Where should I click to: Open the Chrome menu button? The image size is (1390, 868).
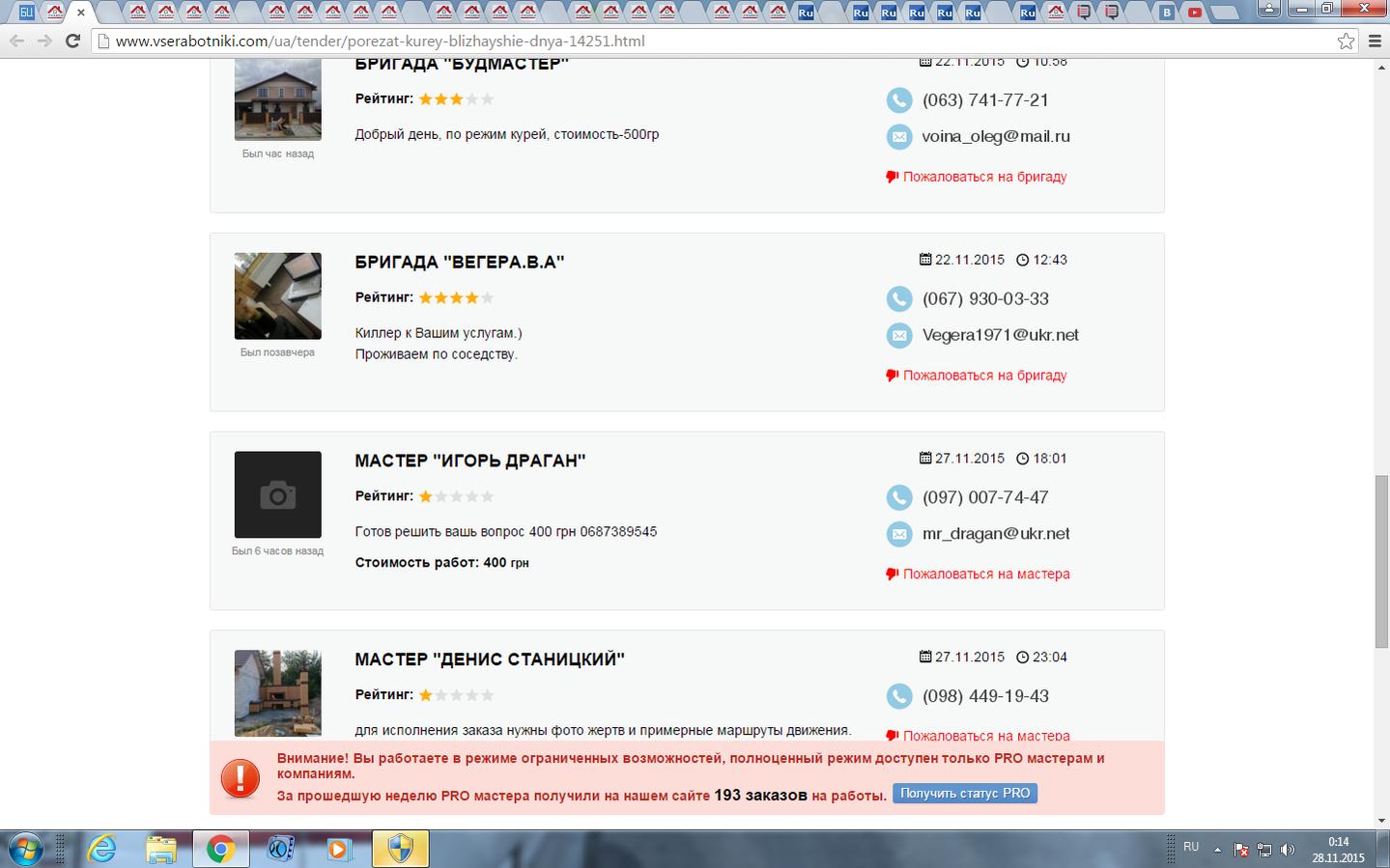(x=1376, y=42)
